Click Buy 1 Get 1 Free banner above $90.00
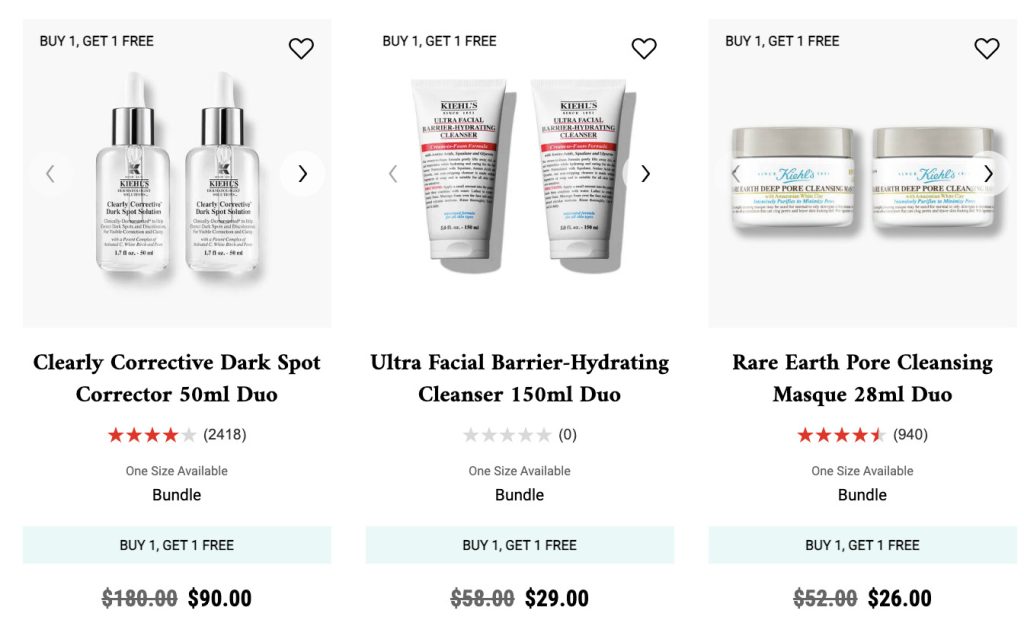The height and width of the screenshot is (620, 1024). [x=177, y=545]
